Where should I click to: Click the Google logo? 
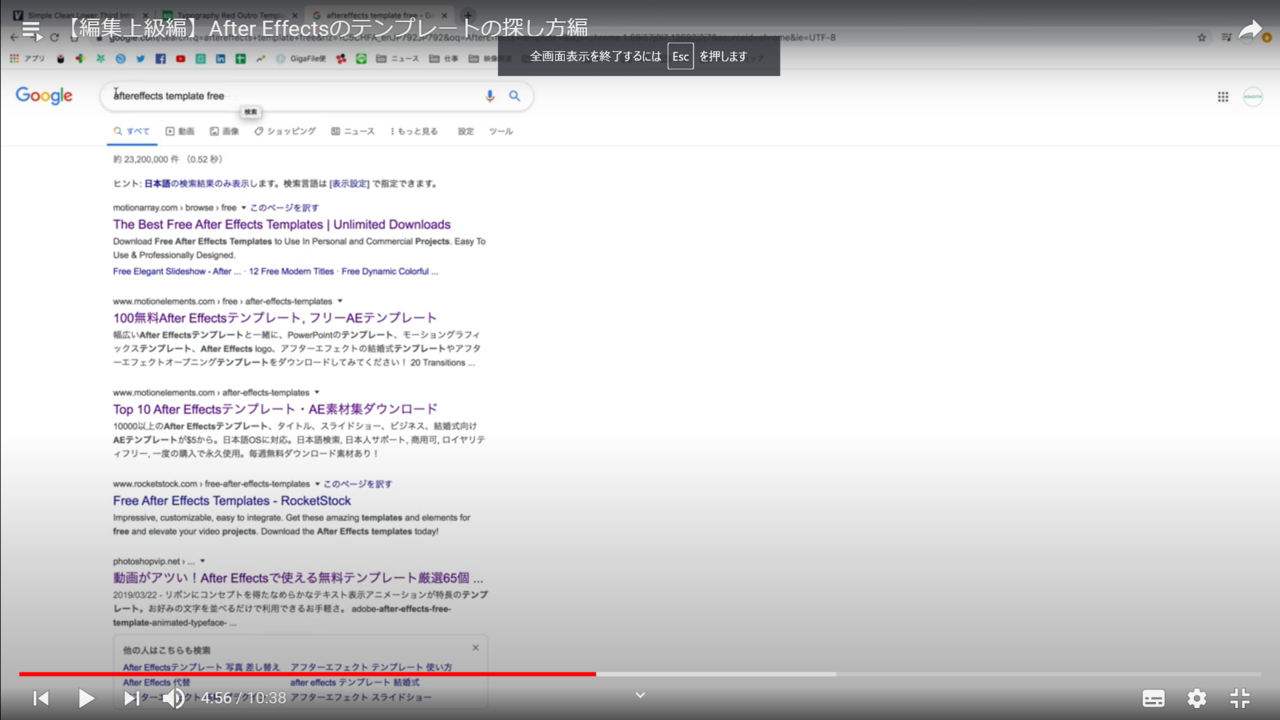pyautogui.click(x=44, y=96)
